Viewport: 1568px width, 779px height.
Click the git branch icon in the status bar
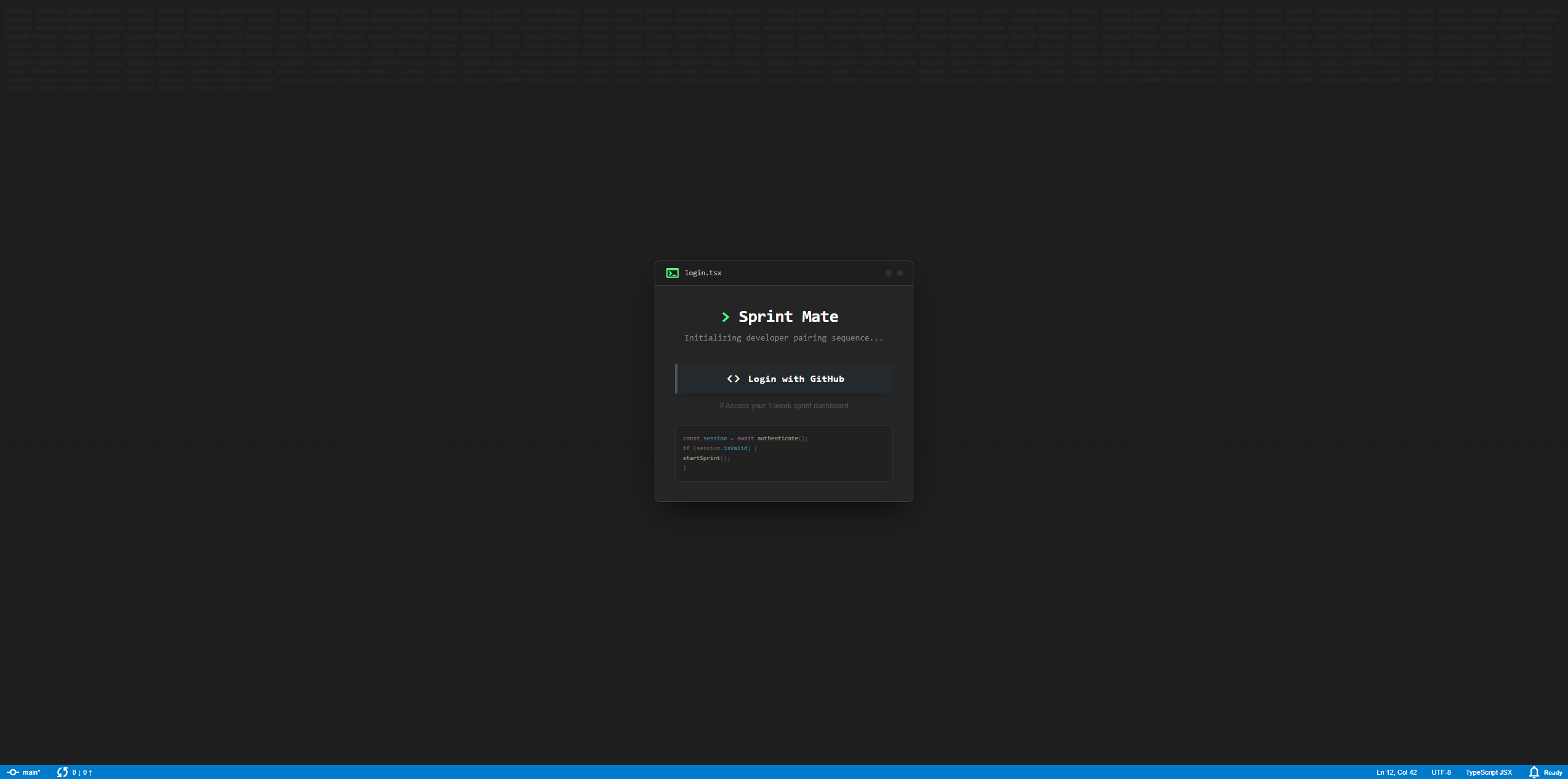pos(12,772)
